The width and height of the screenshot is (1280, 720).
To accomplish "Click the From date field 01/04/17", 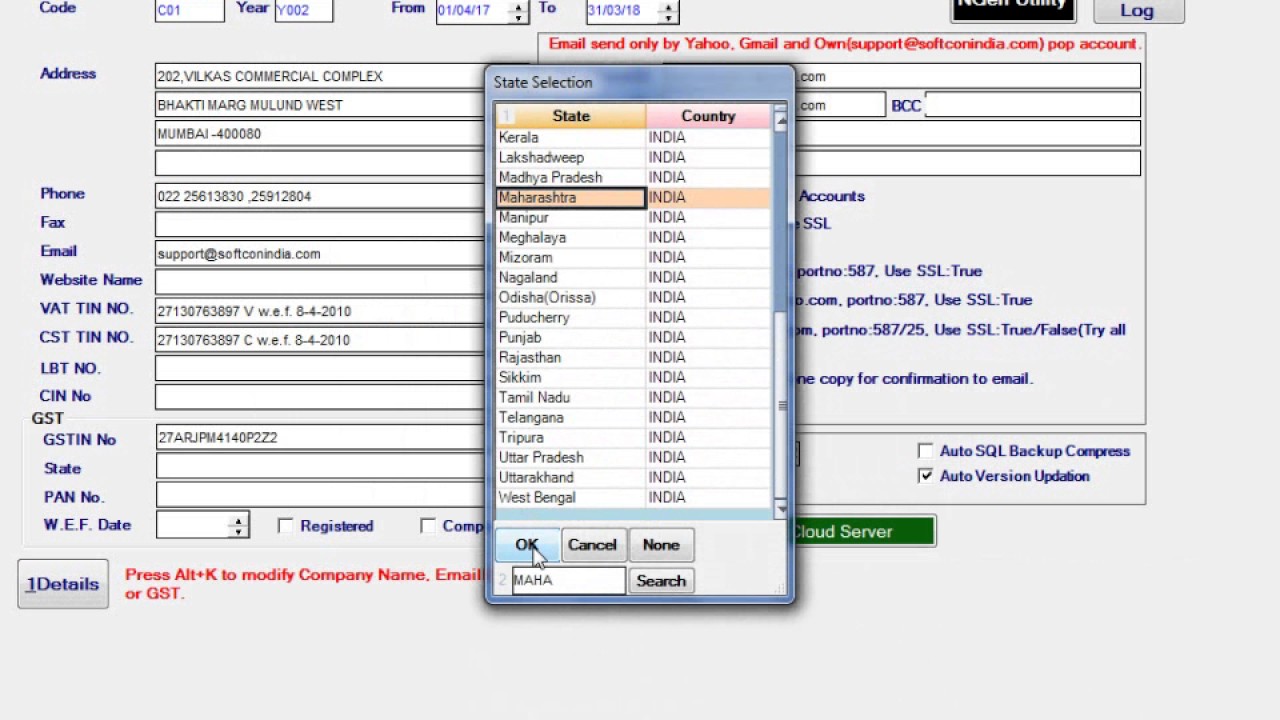I will 473,11.
